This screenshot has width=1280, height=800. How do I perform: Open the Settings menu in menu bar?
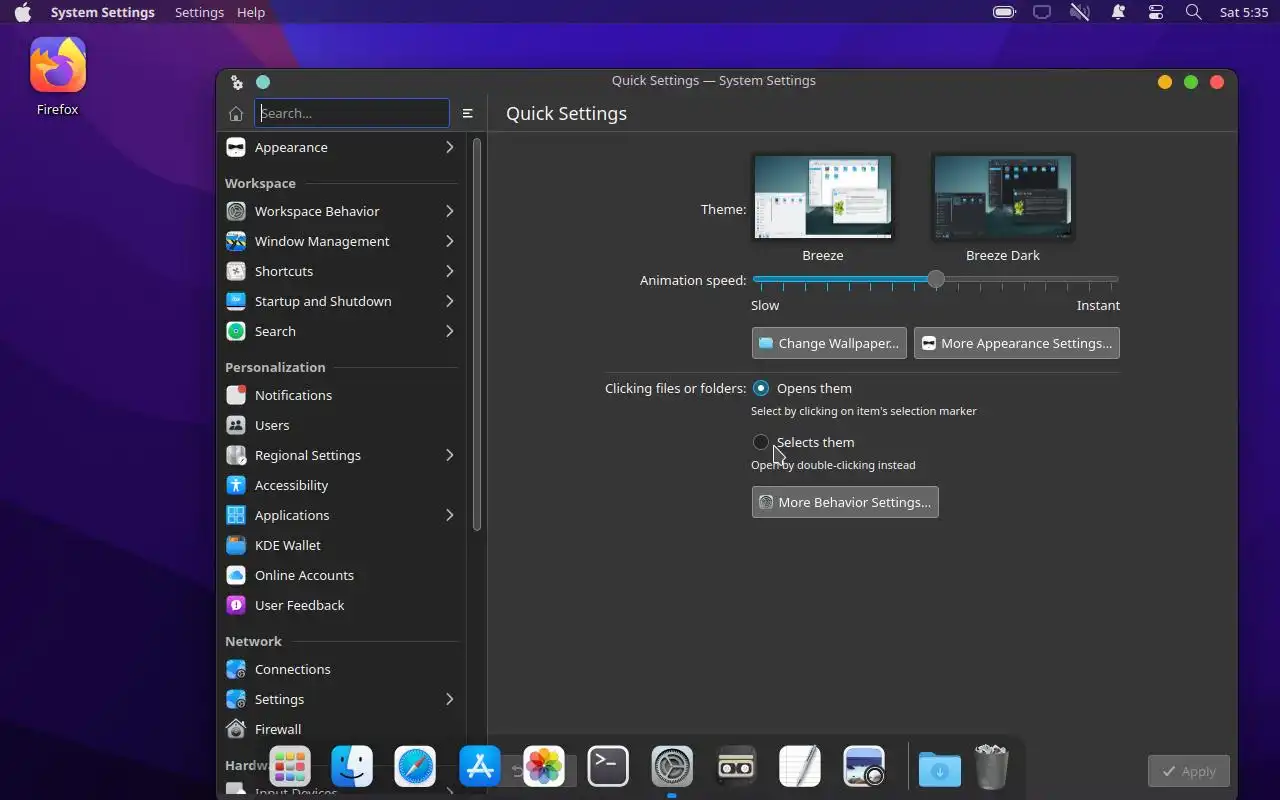(x=199, y=12)
